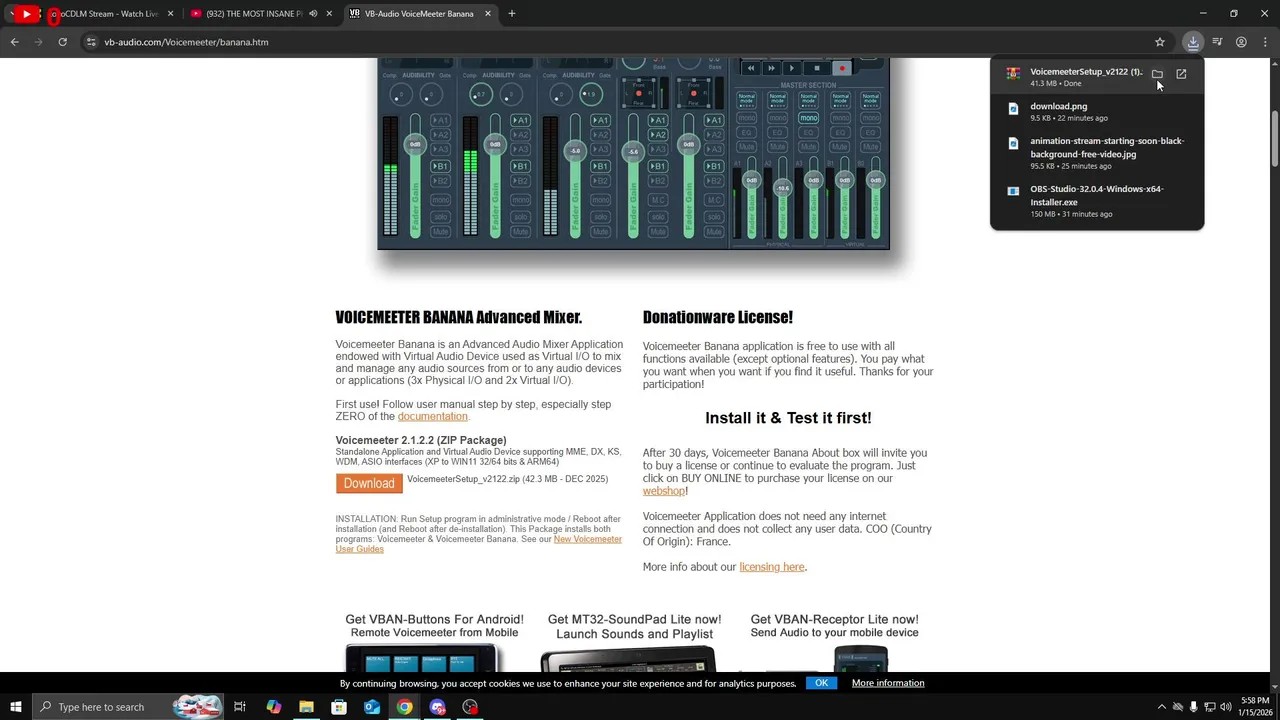Open Outlook from taskbar

pyautogui.click(x=372, y=707)
